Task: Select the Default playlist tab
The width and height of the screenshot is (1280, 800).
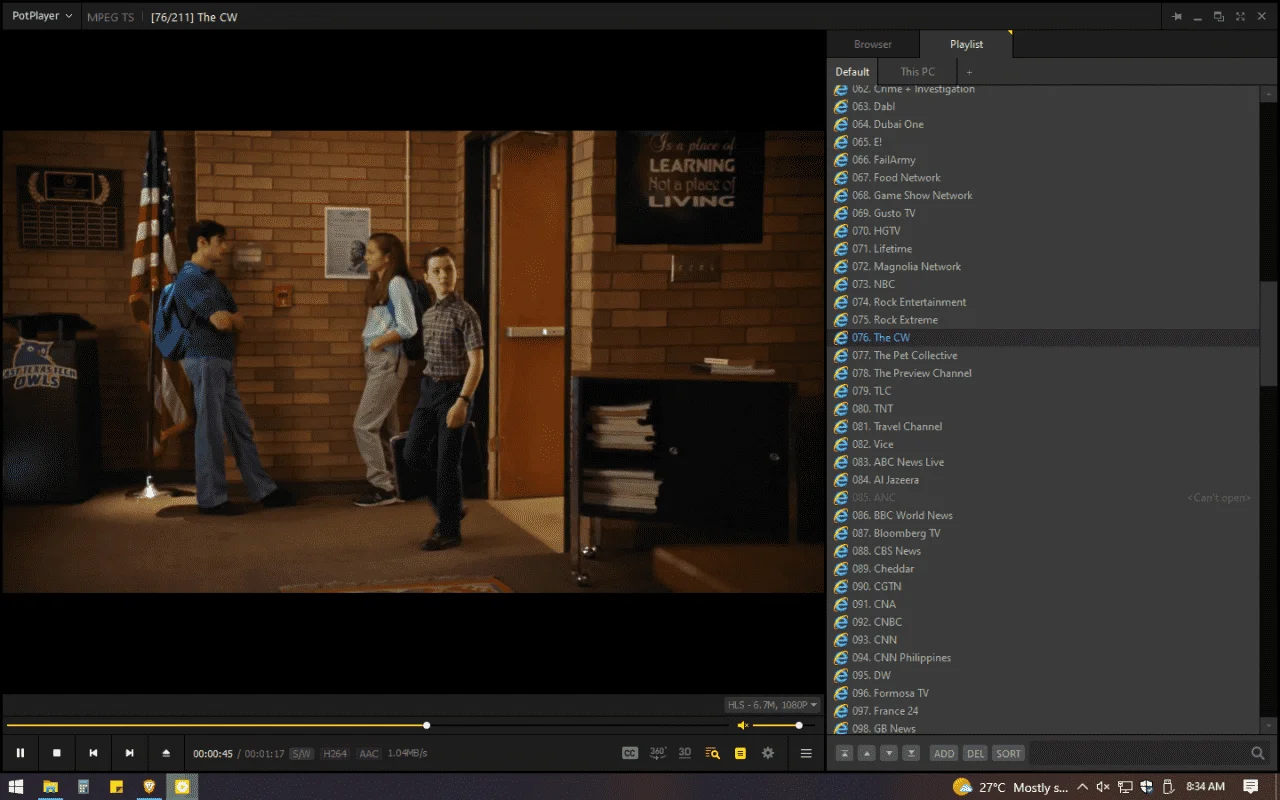Action: coord(853,72)
